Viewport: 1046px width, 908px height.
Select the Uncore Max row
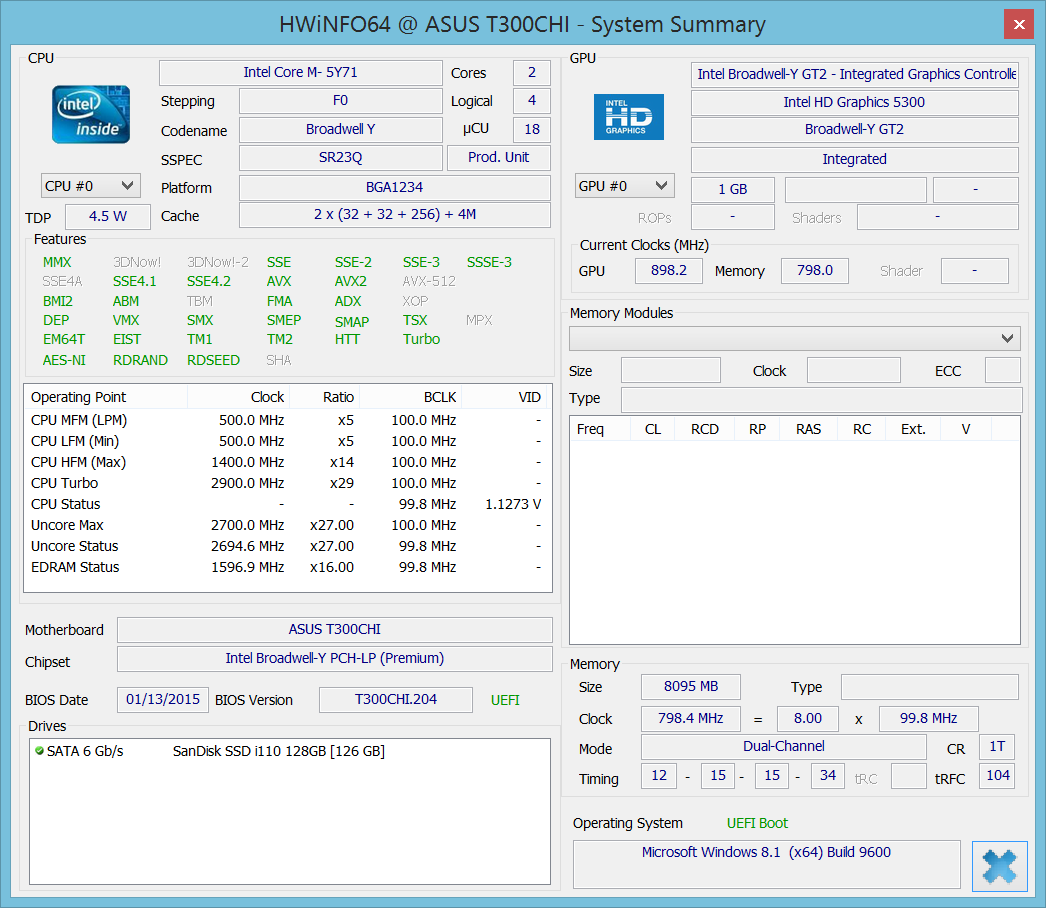coord(286,525)
